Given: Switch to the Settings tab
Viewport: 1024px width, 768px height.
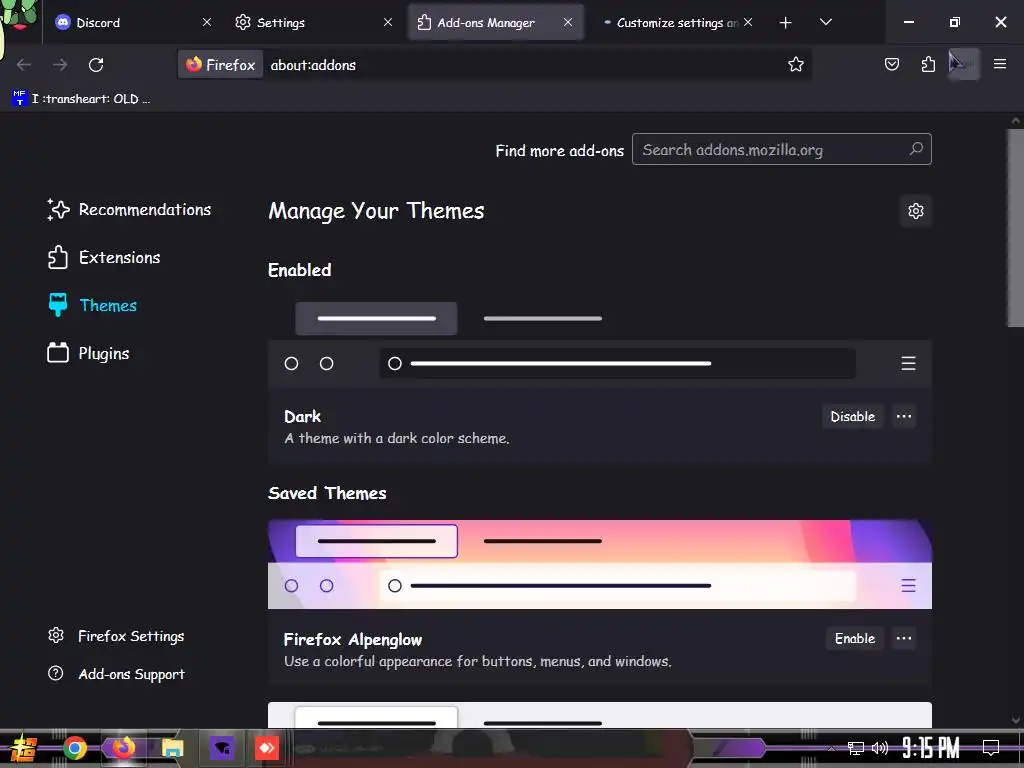Looking at the screenshot, I should coord(315,22).
